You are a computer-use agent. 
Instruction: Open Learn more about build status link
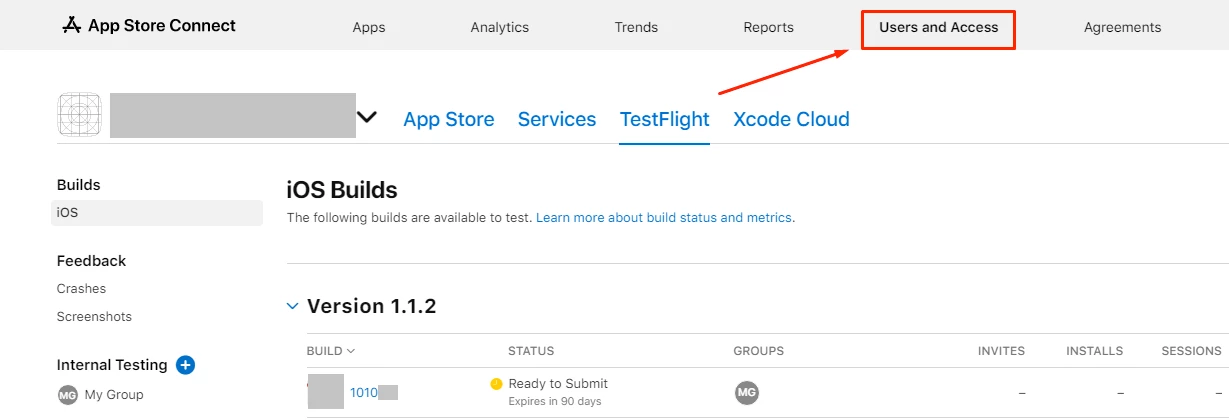point(665,217)
